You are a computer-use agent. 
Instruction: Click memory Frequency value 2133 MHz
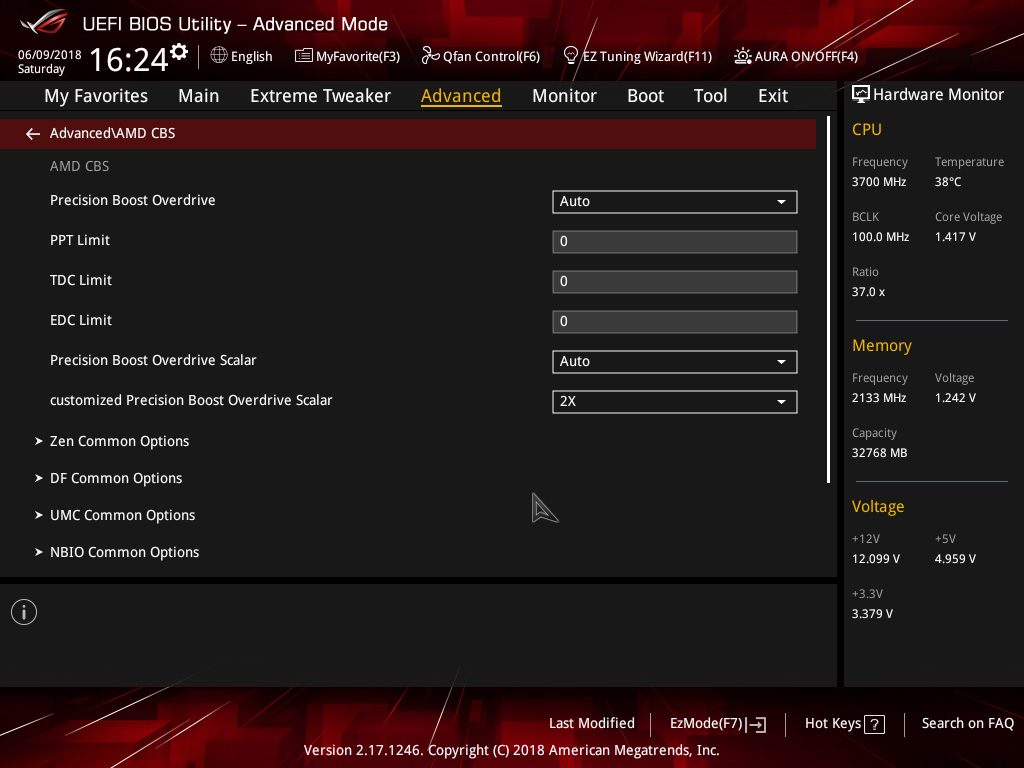(879, 398)
